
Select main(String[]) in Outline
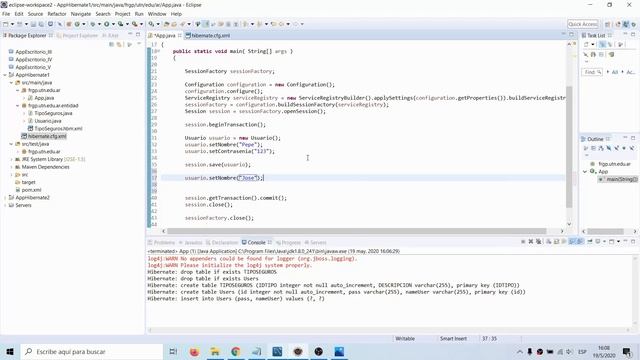pyautogui.click(x=618, y=180)
